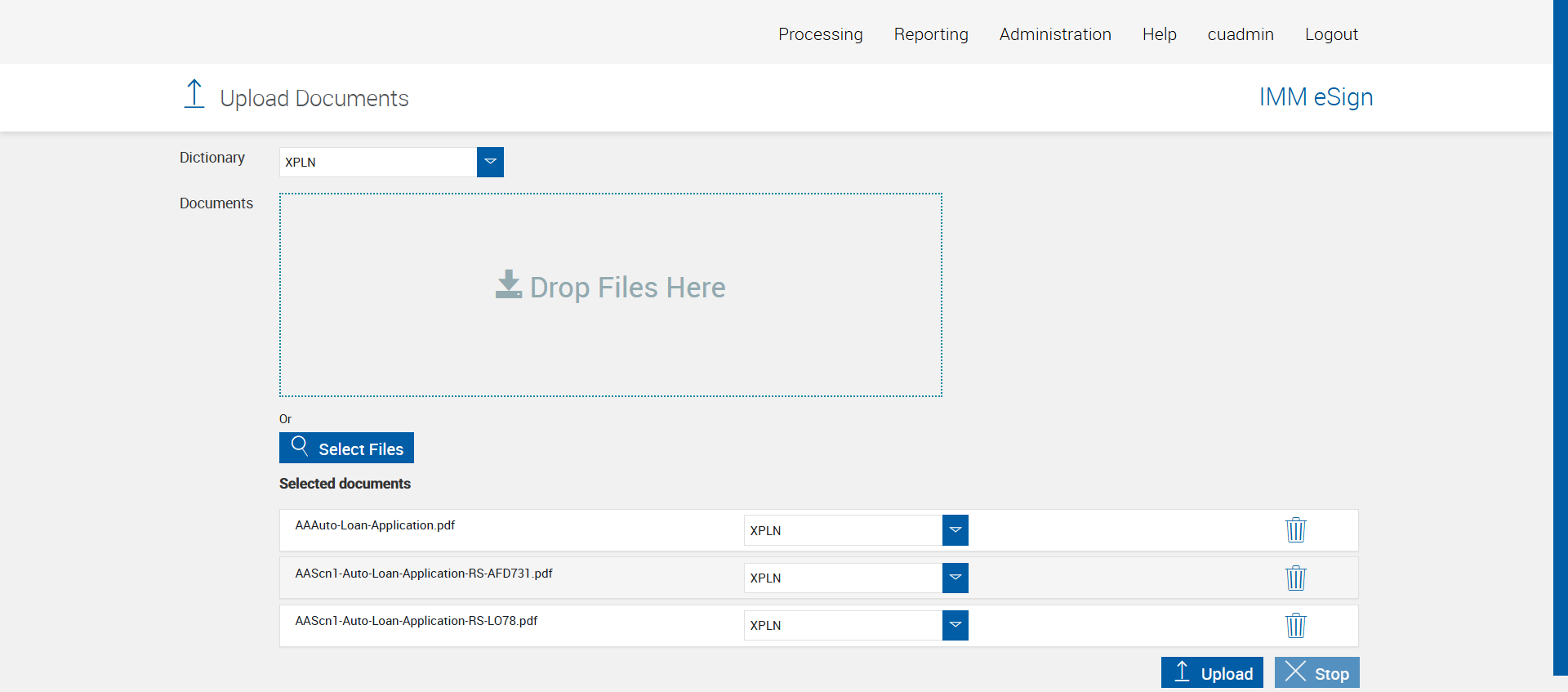Open dictionary dropdown for AAAuto-Loan-Application.pdf

[x=955, y=530]
